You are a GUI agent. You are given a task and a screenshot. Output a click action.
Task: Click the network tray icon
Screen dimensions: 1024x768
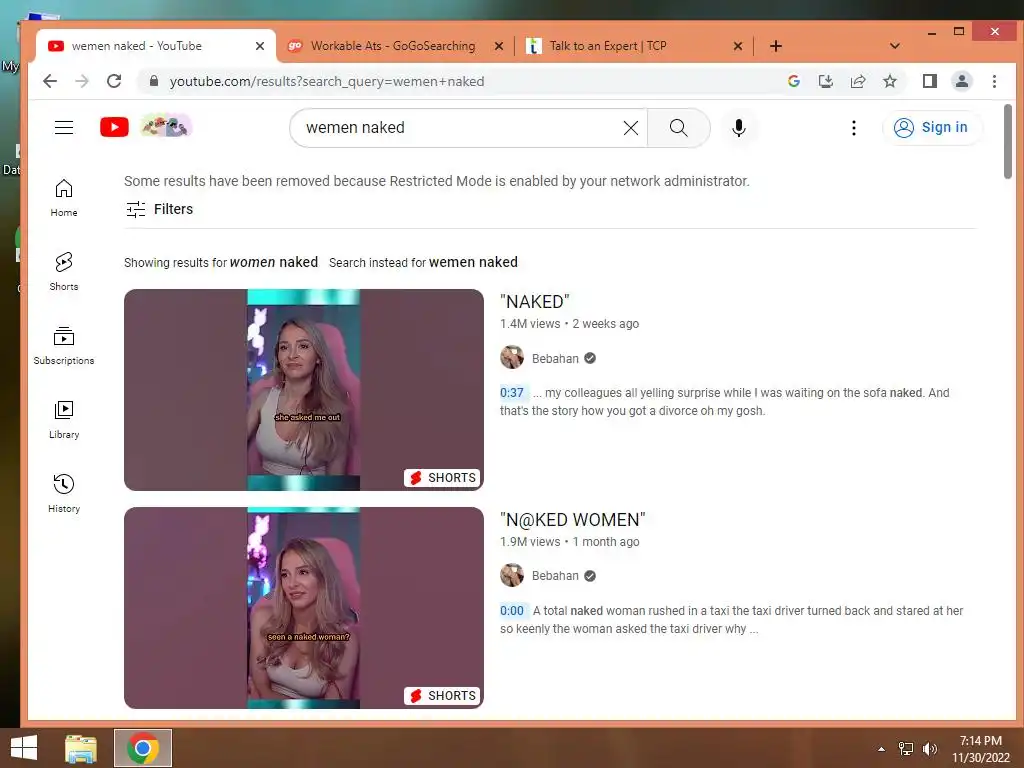click(x=906, y=749)
